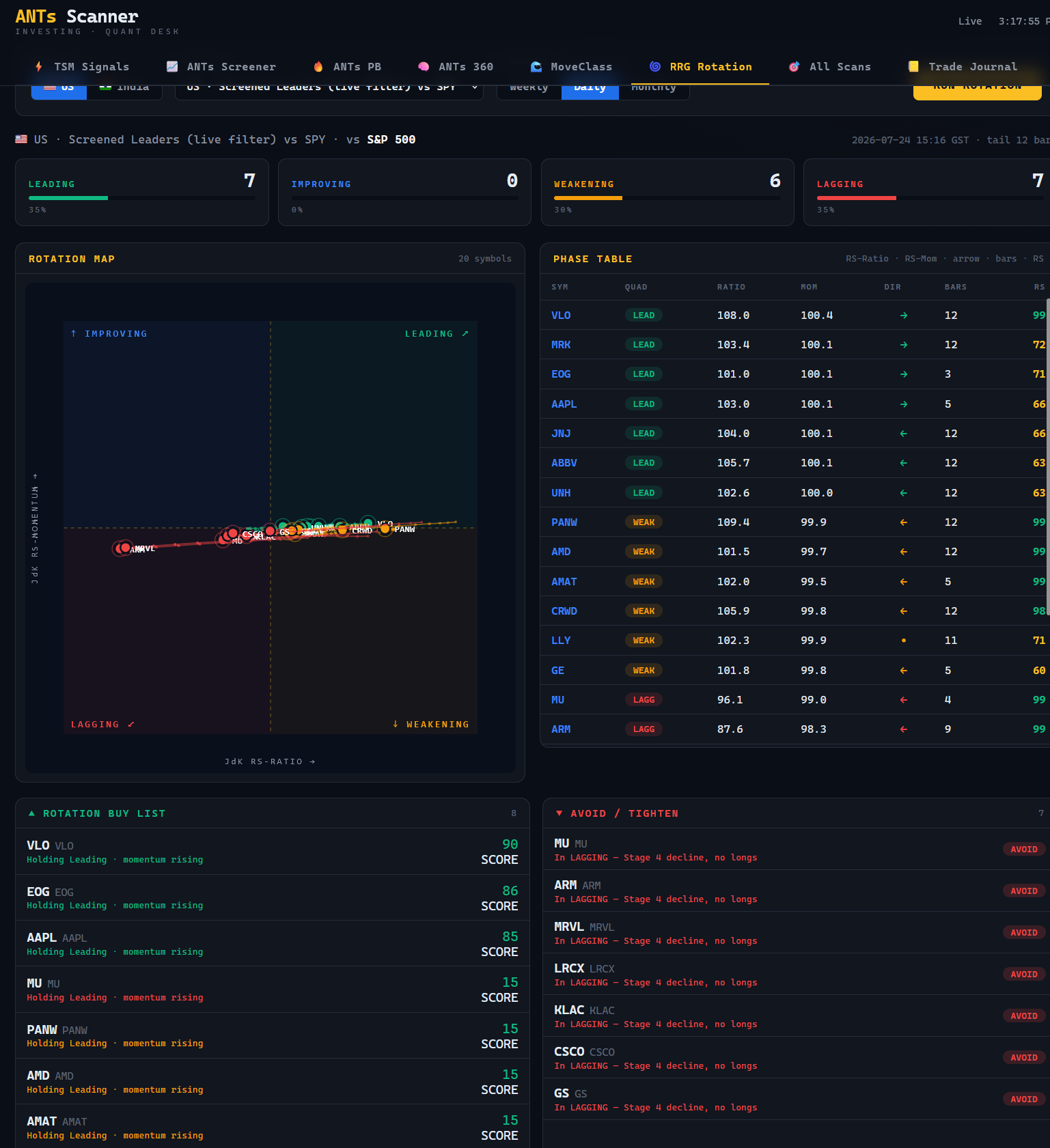Click the flame icon beside ANTs PB
Viewport: 1050px width, 1148px height.
pyautogui.click(x=318, y=66)
